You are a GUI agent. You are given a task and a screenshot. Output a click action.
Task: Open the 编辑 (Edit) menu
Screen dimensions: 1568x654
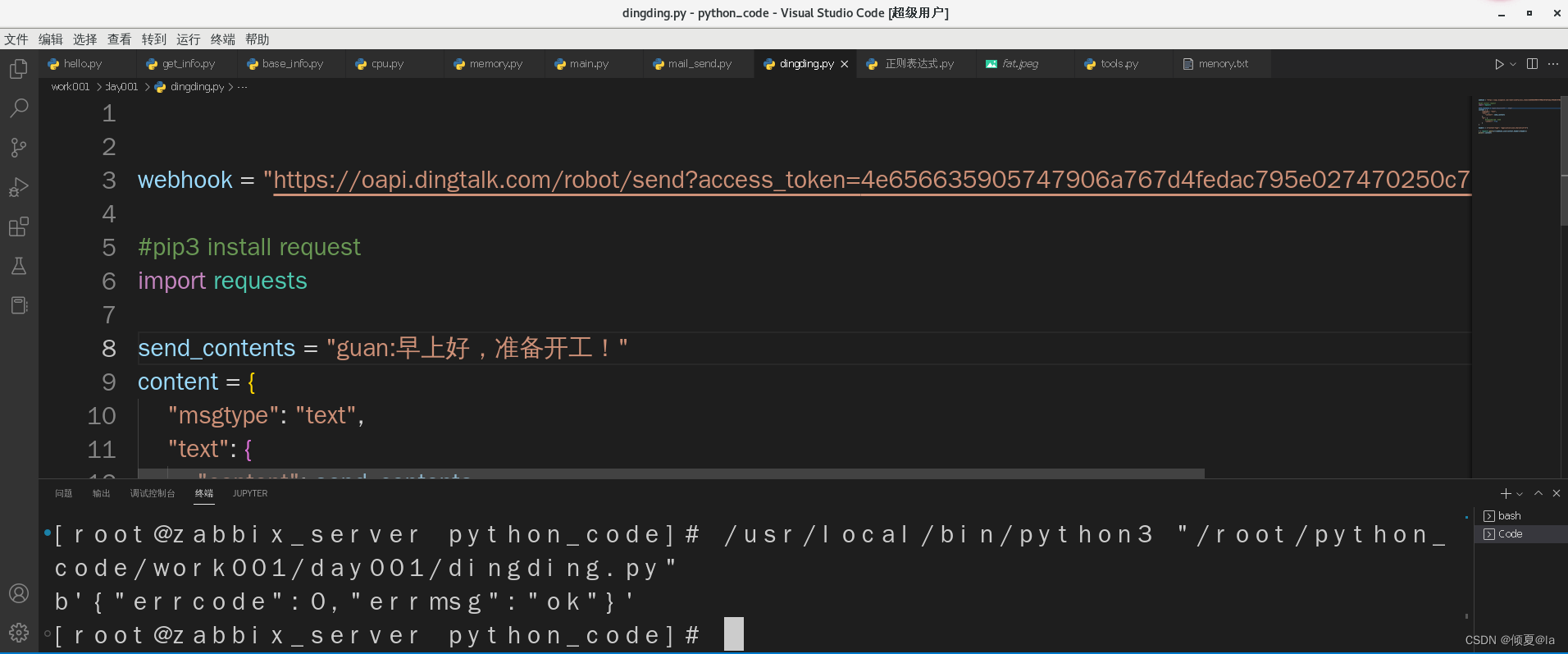(51, 39)
